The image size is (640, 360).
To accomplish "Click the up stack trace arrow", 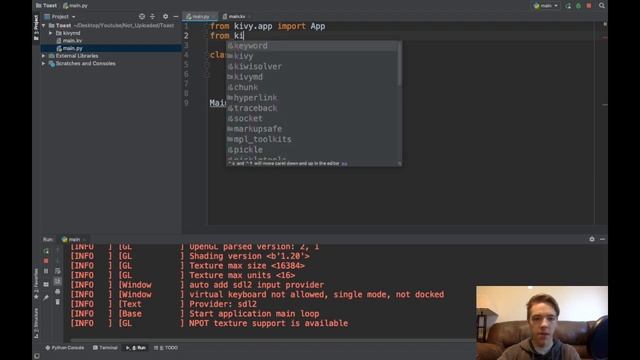I will click(58, 251).
